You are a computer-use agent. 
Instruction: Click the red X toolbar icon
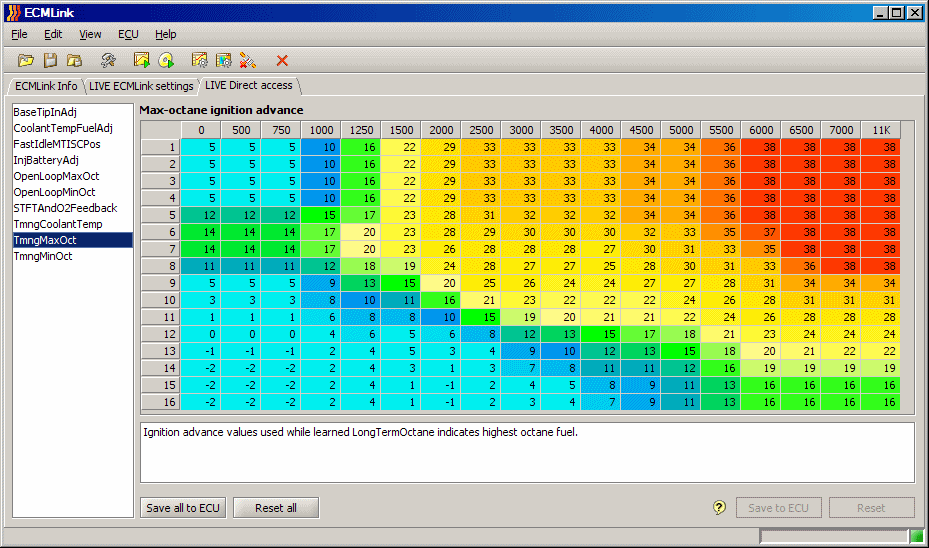point(282,61)
